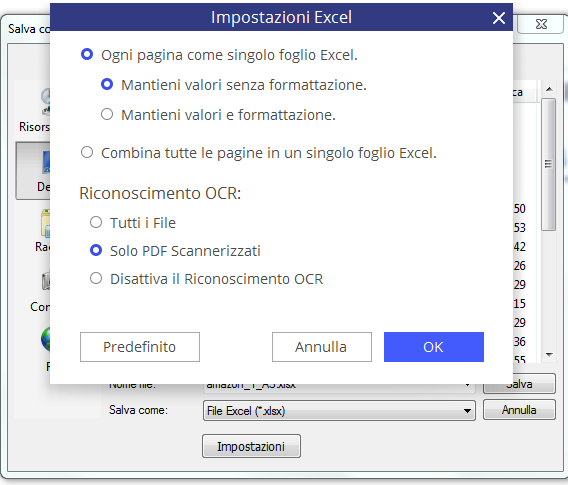Click the scrollbar down arrow in file list
568x485 pixels.
(x=549, y=355)
